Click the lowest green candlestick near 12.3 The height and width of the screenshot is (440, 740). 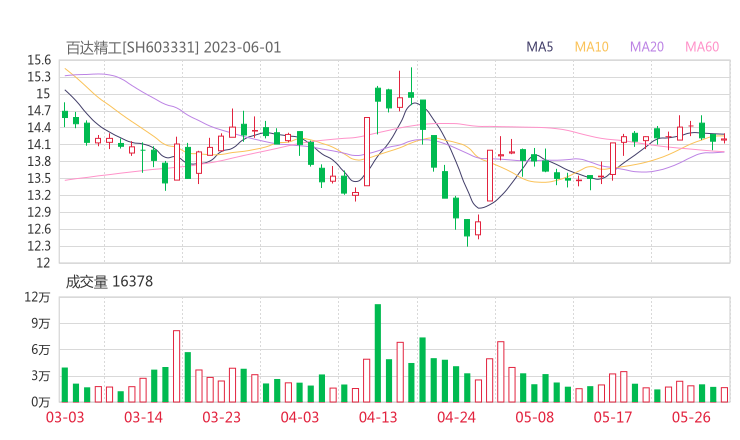(467, 232)
